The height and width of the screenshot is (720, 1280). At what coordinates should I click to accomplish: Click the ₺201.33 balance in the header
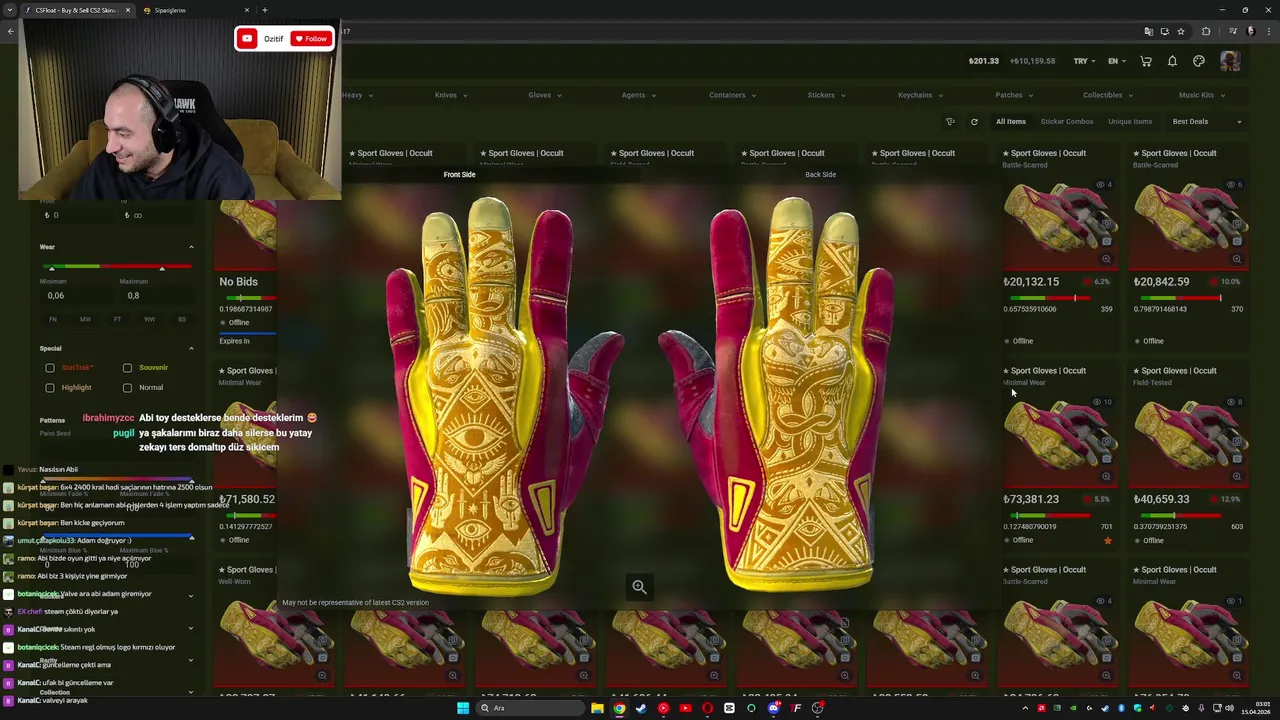point(984,61)
